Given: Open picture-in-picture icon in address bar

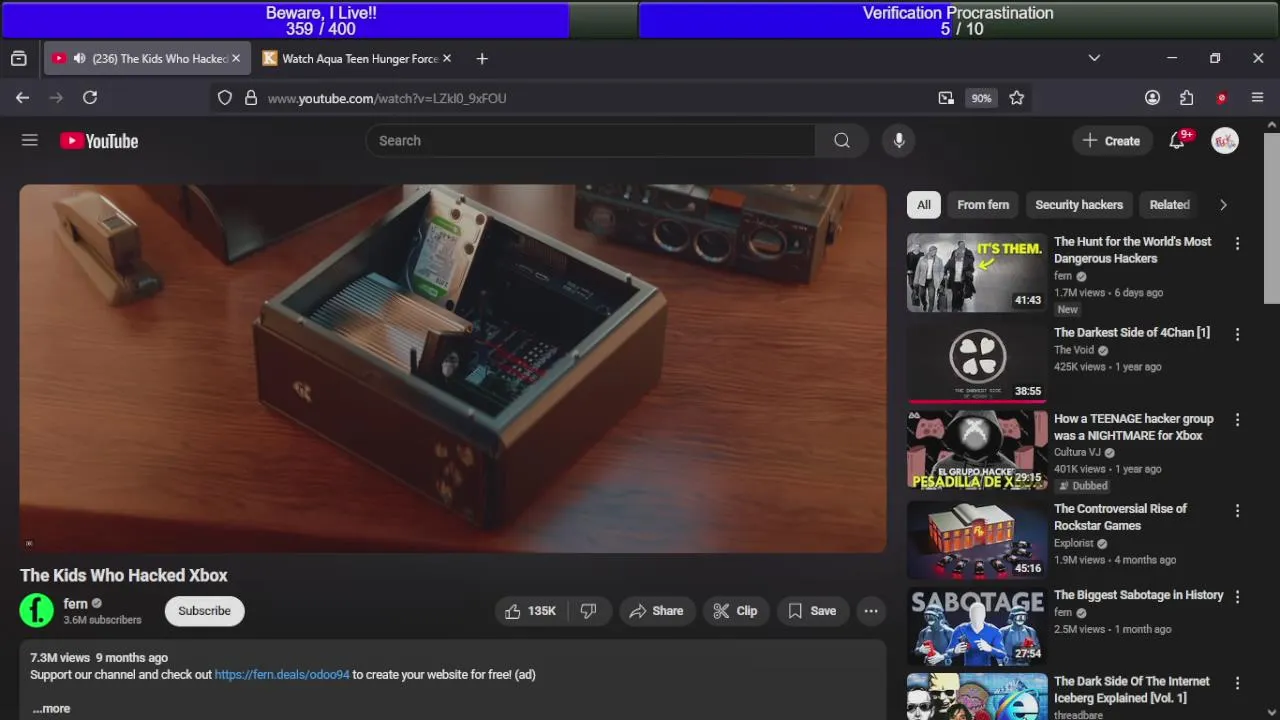Looking at the screenshot, I should click(x=946, y=98).
